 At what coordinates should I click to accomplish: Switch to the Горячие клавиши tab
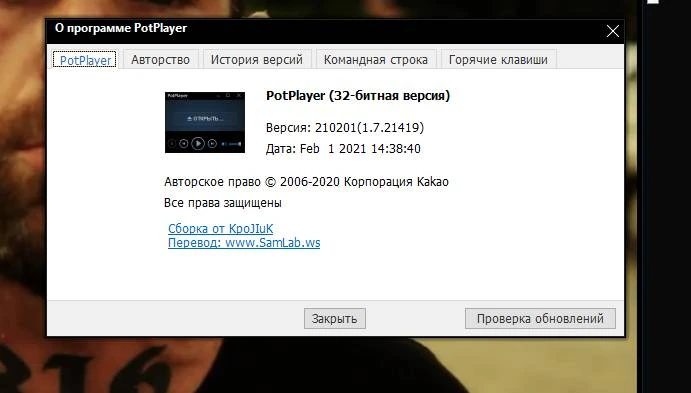click(498, 59)
